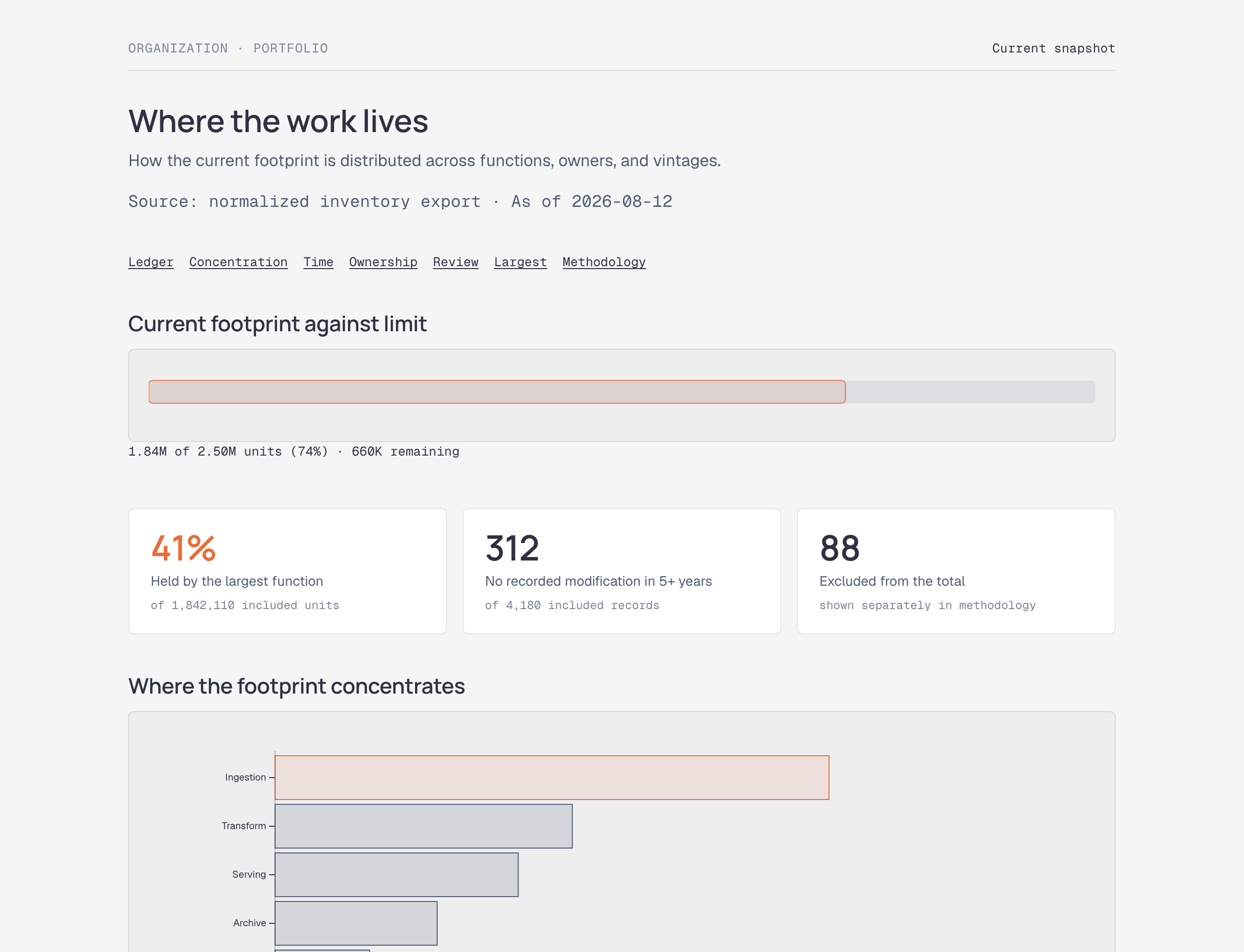Open the Concentration anchor link

(x=238, y=262)
